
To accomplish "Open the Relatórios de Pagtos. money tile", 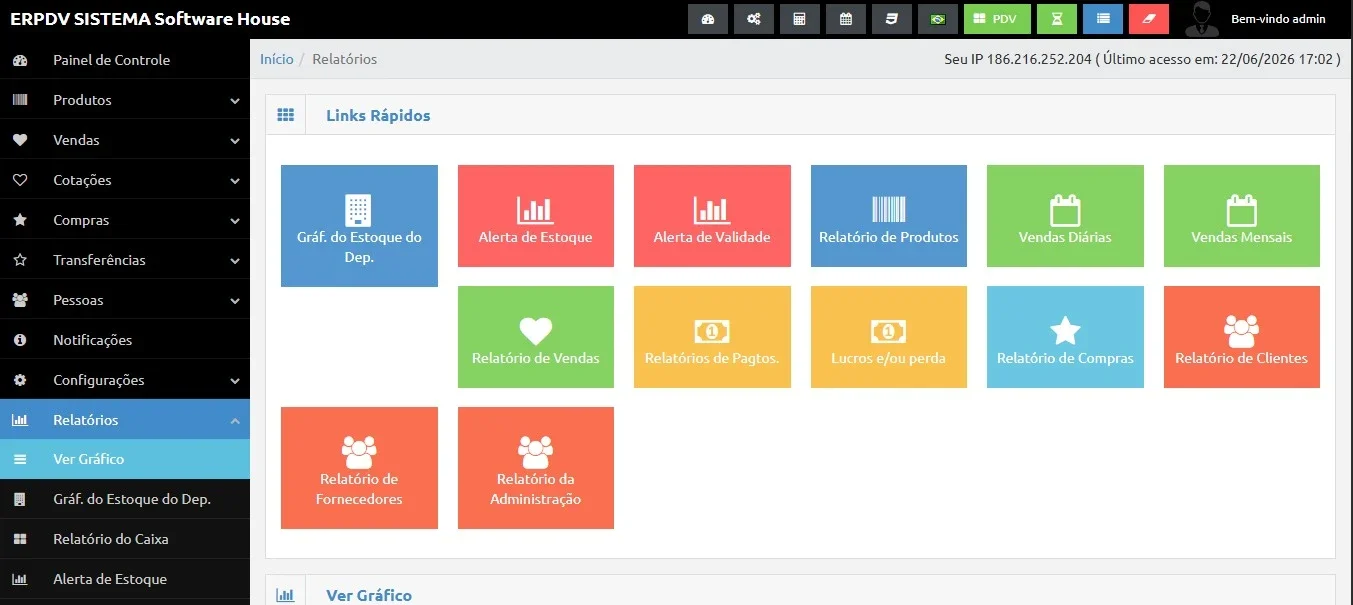I will click(712, 337).
